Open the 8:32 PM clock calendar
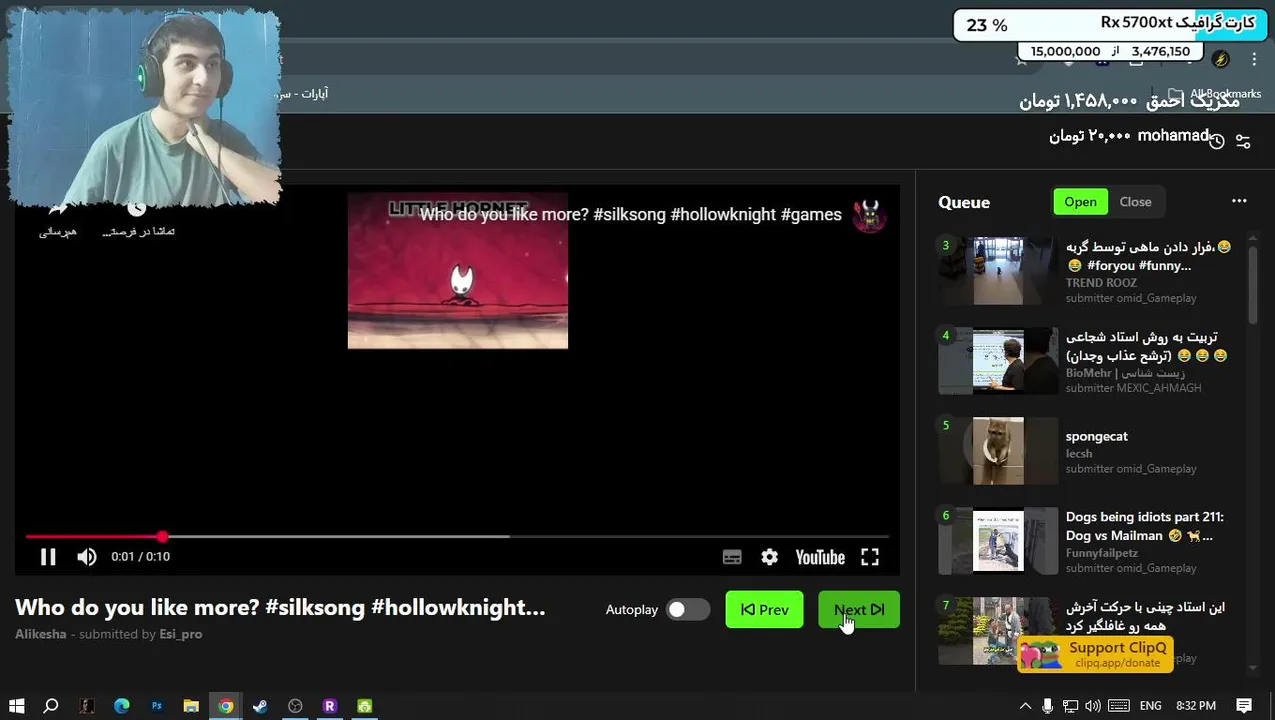Viewport: 1275px width, 720px height. pyautogui.click(x=1196, y=706)
